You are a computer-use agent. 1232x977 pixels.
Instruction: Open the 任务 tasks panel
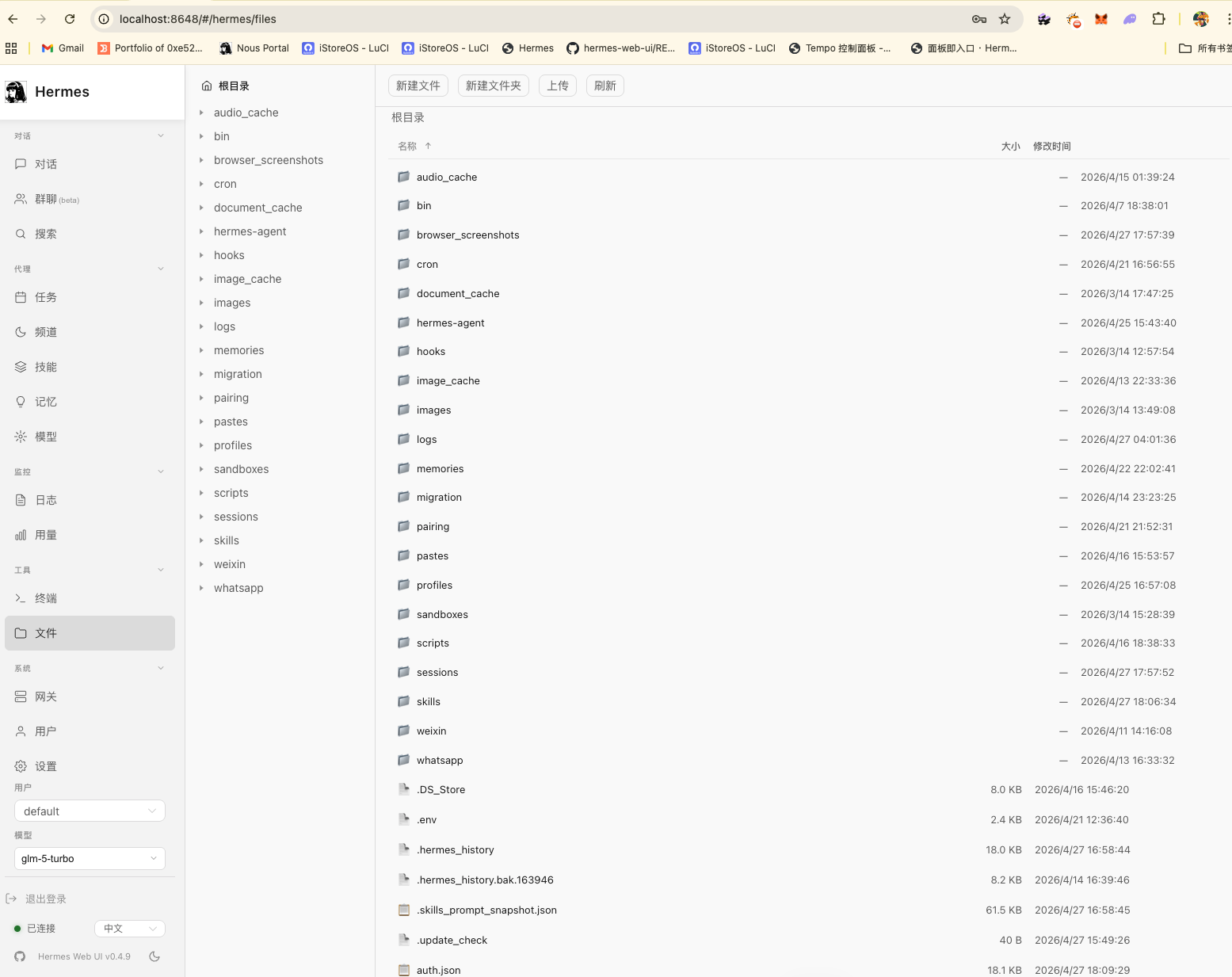pyautogui.click(x=44, y=297)
